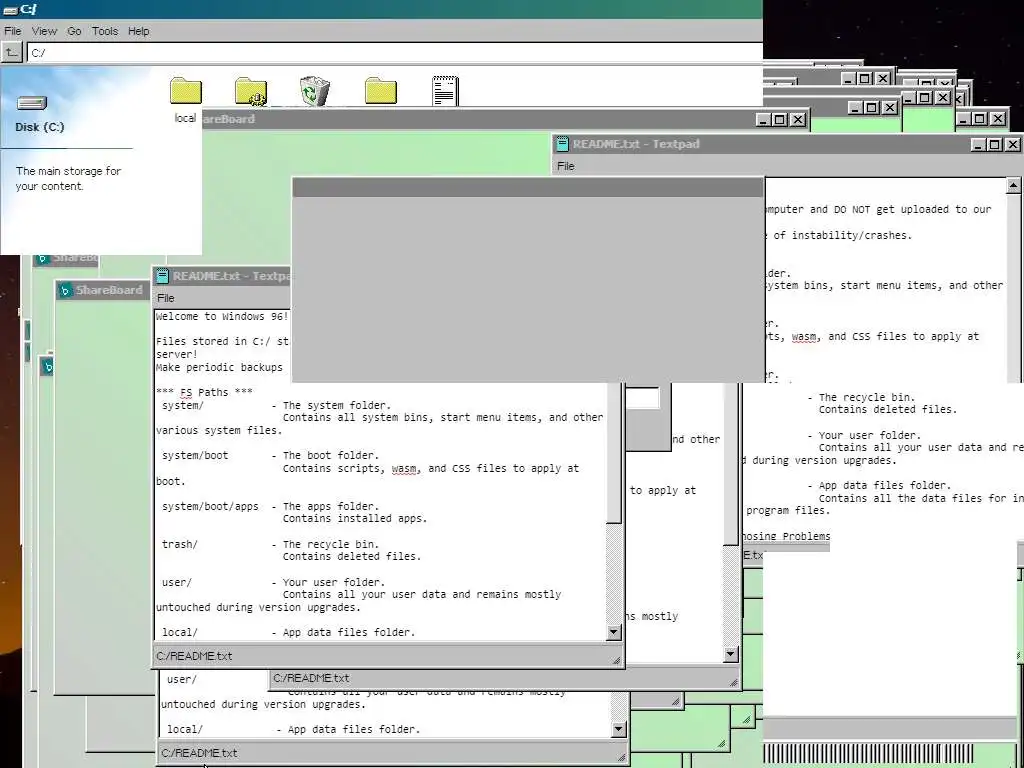Go up one directory with the up-arrow button
Image resolution: width=1024 pixels, height=768 pixels.
click(12, 52)
